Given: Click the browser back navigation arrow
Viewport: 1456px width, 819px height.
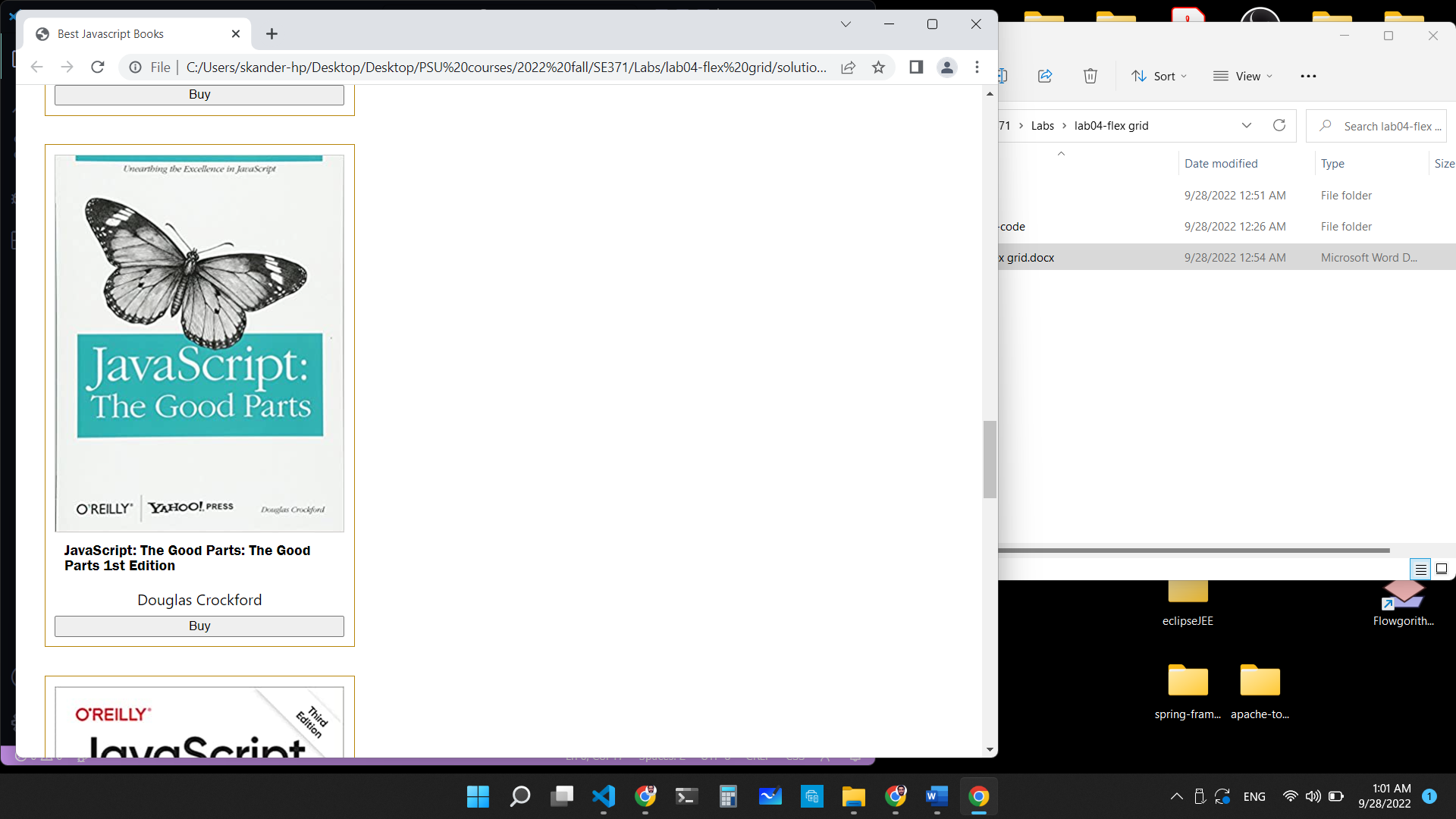Looking at the screenshot, I should 36,67.
